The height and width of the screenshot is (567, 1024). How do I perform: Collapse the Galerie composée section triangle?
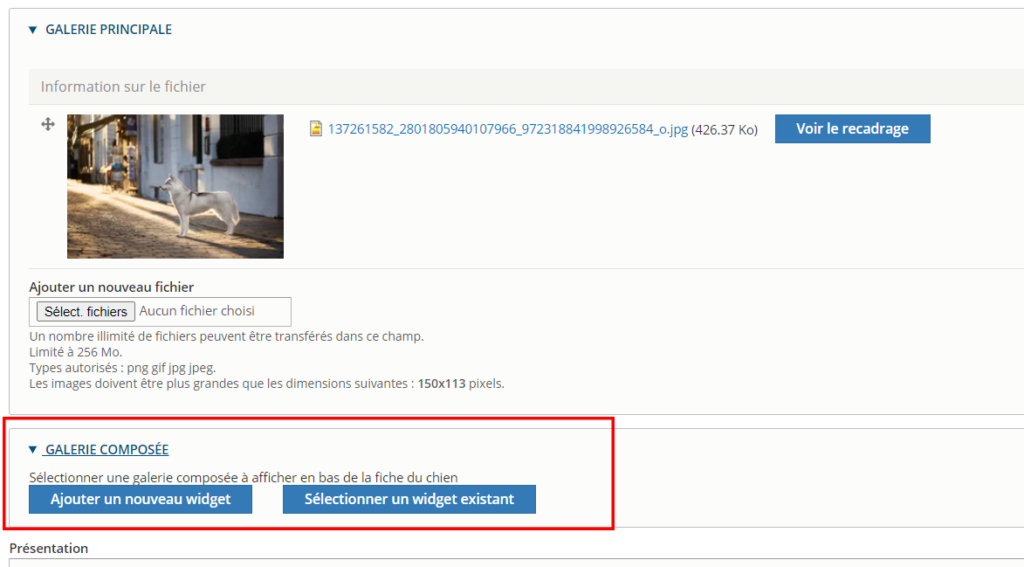(x=33, y=449)
